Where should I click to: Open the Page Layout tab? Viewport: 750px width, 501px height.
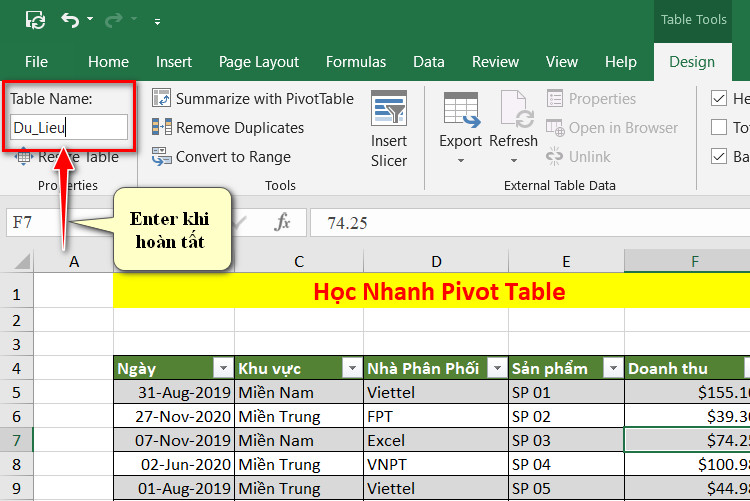tap(259, 62)
